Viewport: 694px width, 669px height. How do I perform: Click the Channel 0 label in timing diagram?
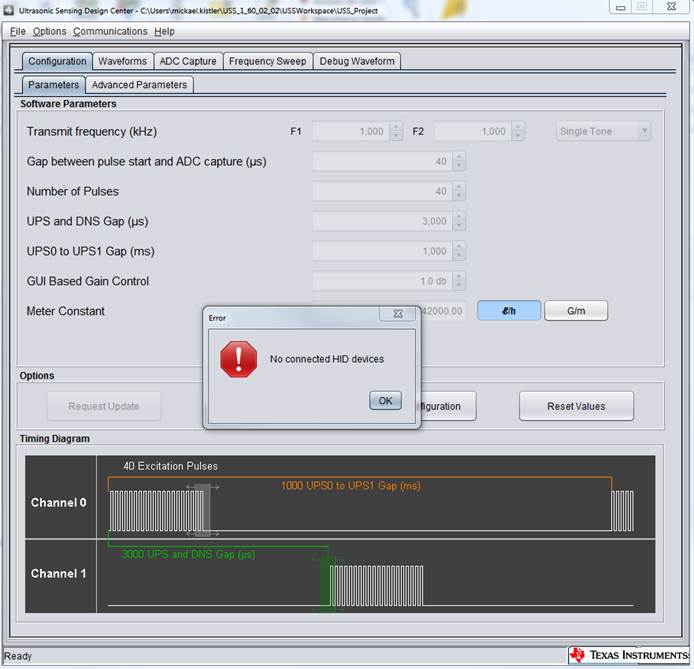click(58, 503)
